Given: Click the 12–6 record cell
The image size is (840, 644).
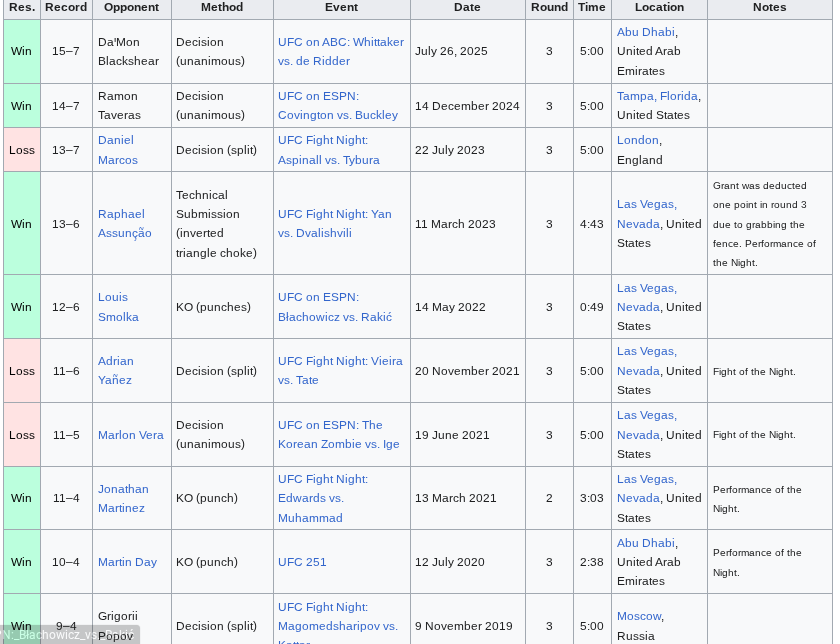Looking at the screenshot, I should point(66,307).
